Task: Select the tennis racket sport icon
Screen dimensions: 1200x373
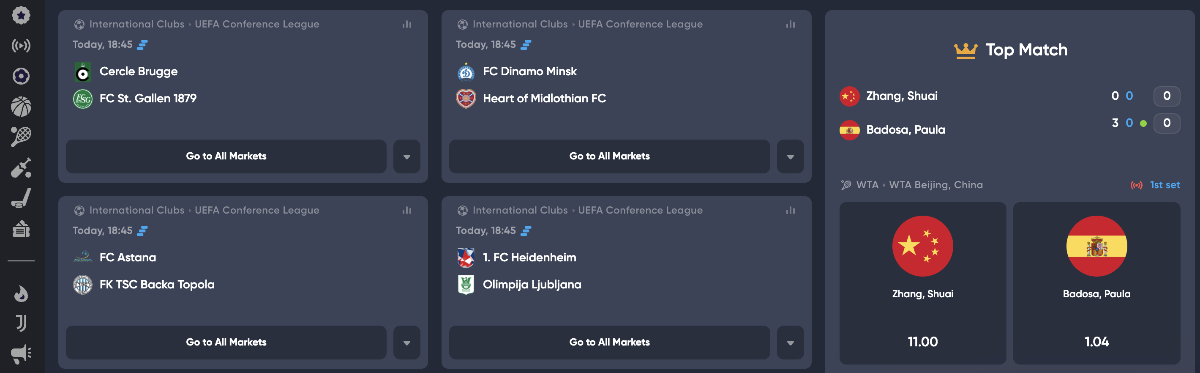Action: click(21, 137)
